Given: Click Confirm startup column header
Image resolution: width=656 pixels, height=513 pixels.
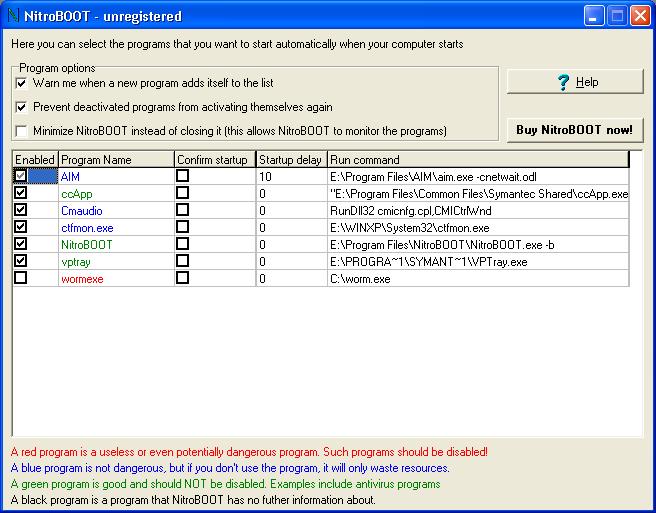Looking at the screenshot, I should tap(215, 159).
